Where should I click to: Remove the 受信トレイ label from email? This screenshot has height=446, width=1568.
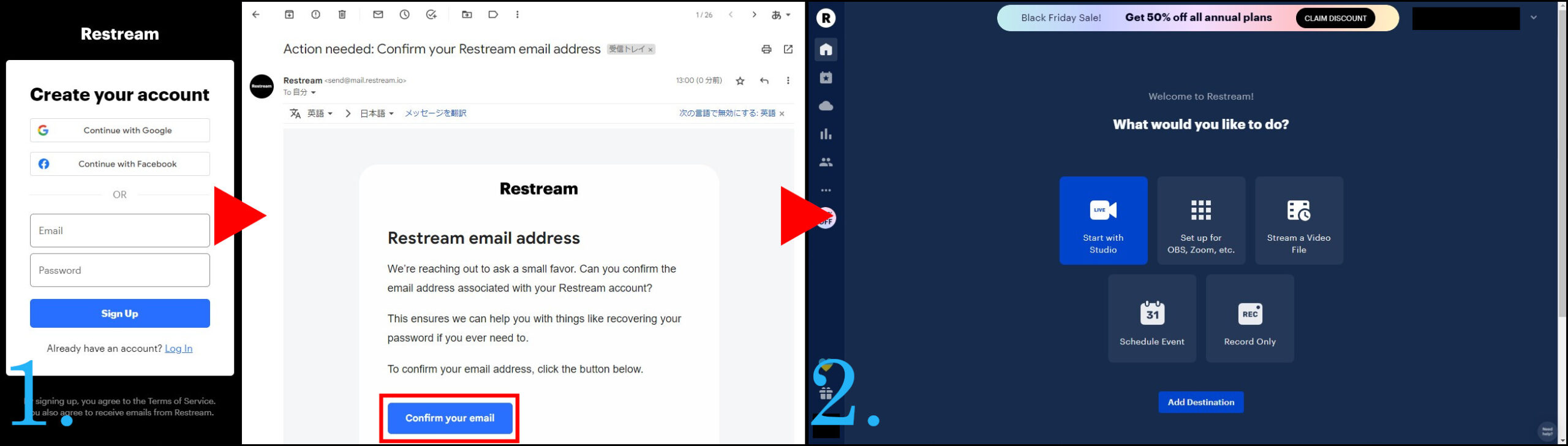[650, 50]
